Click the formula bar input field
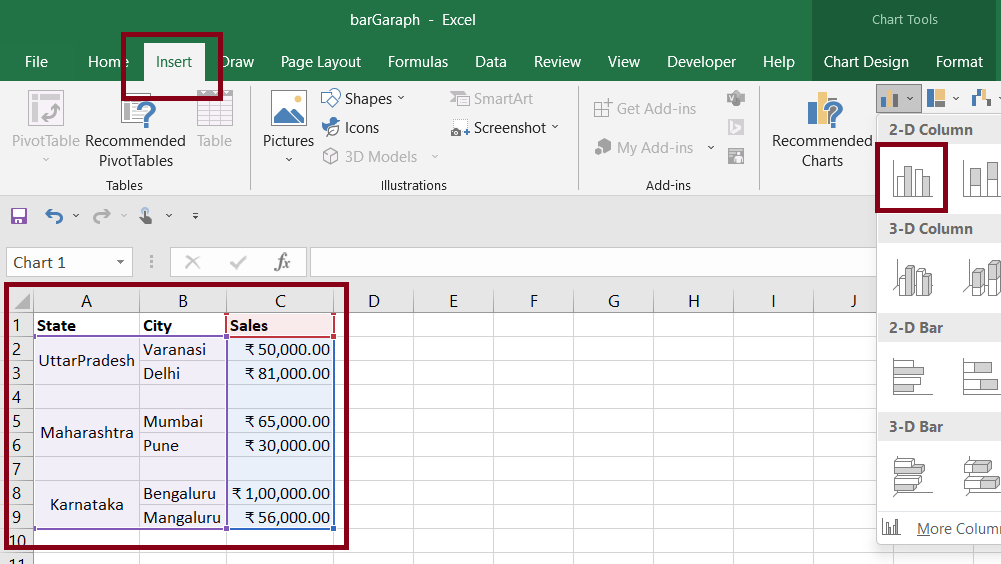1001x564 pixels. pyautogui.click(x=592, y=262)
